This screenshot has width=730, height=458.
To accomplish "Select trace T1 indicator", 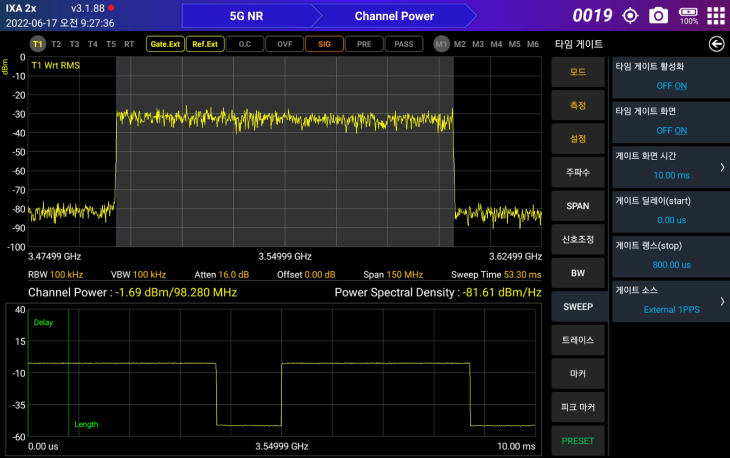I will click(x=37, y=44).
